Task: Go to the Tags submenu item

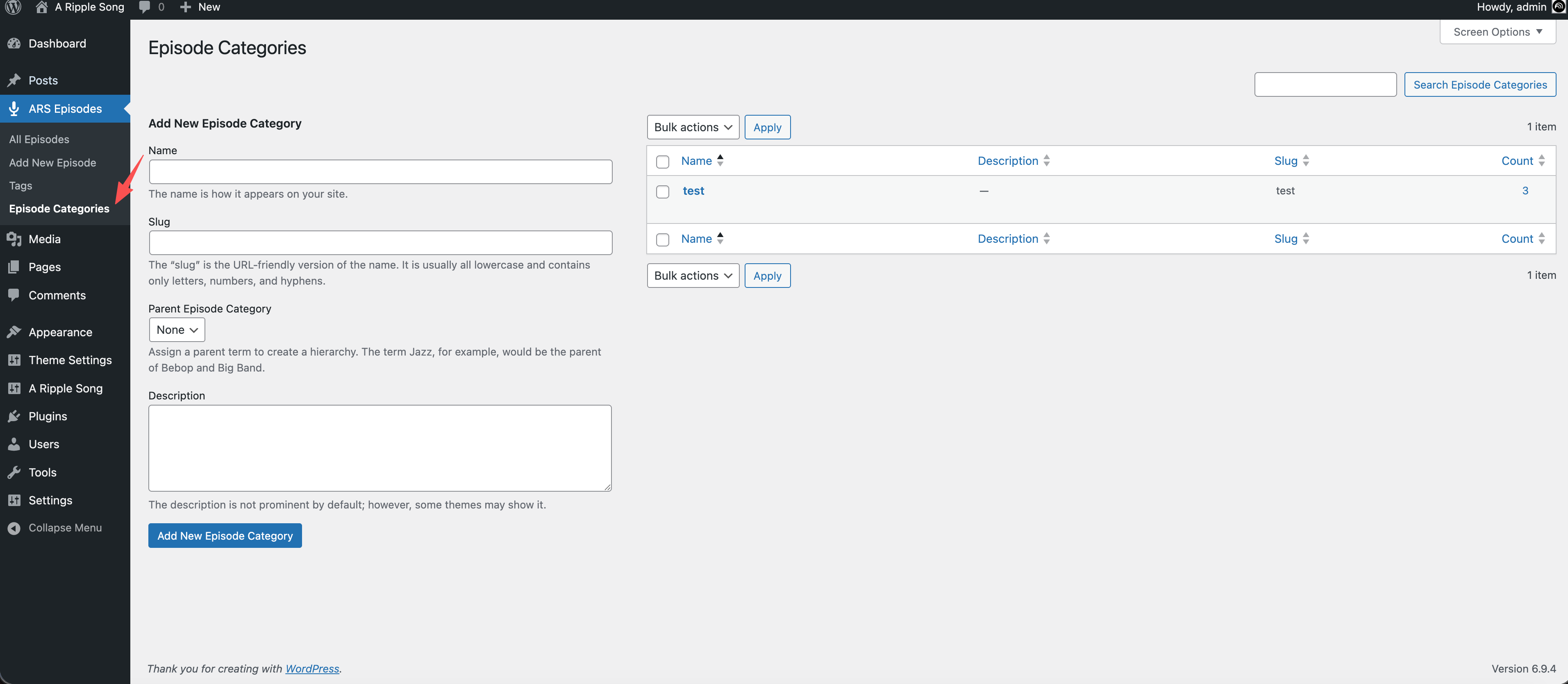Action: pos(20,186)
